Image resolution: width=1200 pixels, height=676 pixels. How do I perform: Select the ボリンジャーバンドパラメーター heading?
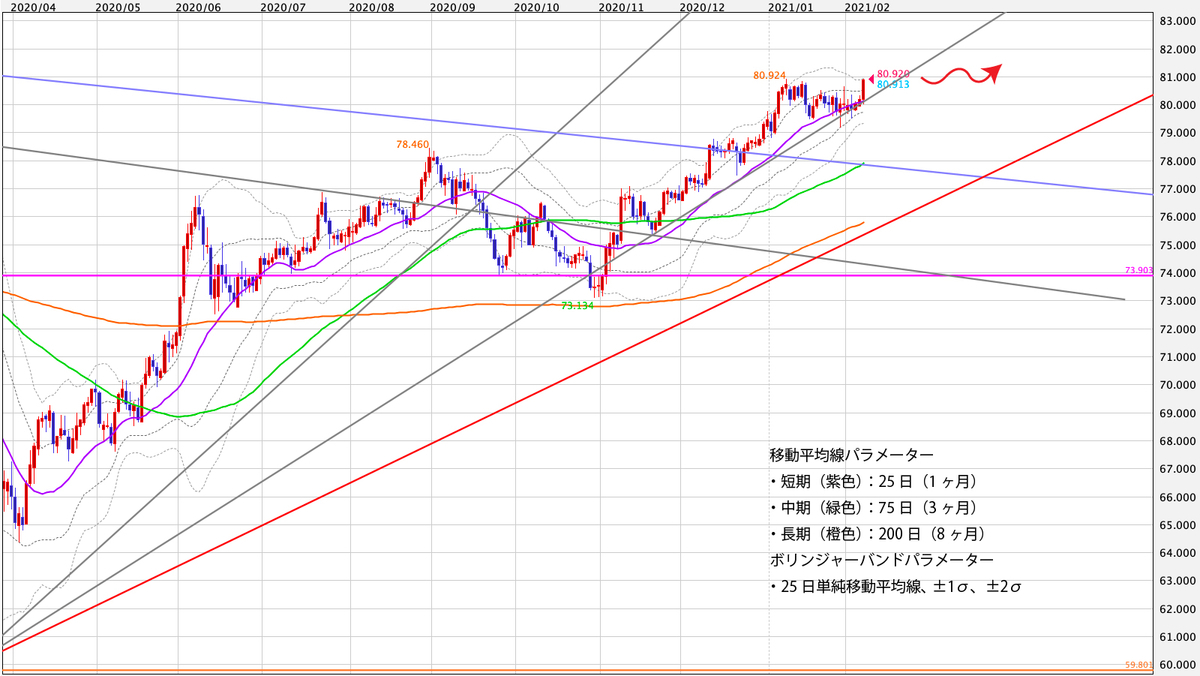click(881, 560)
